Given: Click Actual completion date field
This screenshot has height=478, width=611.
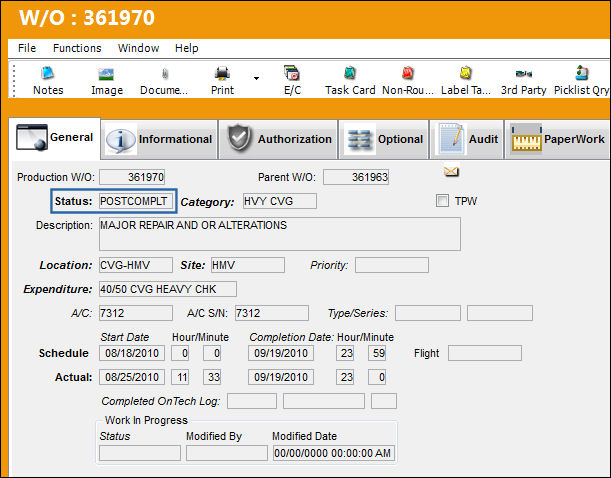Looking at the screenshot, I should click(x=281, y=377).
